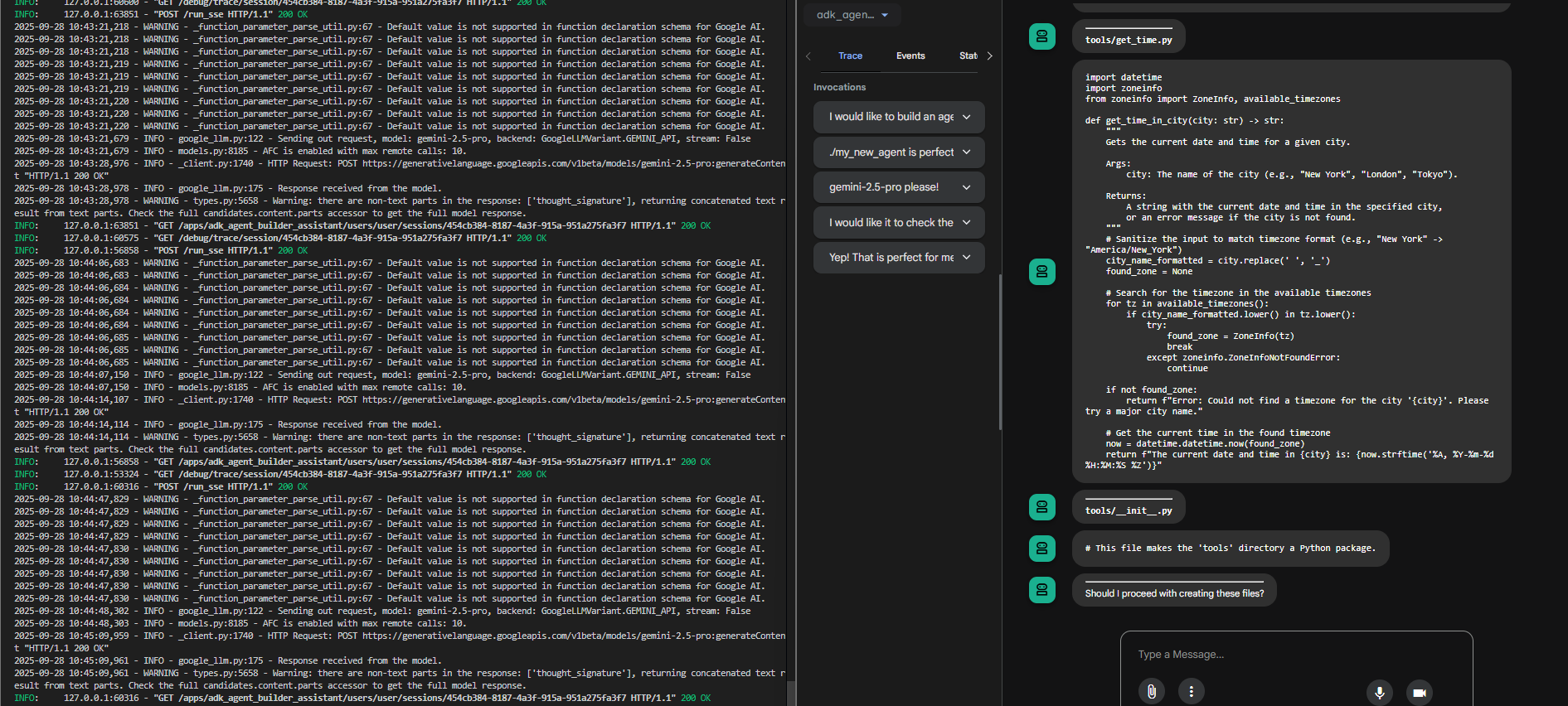
Task: Click the 'tools/get_time.py' message bubble
Action: point(1129,36)
